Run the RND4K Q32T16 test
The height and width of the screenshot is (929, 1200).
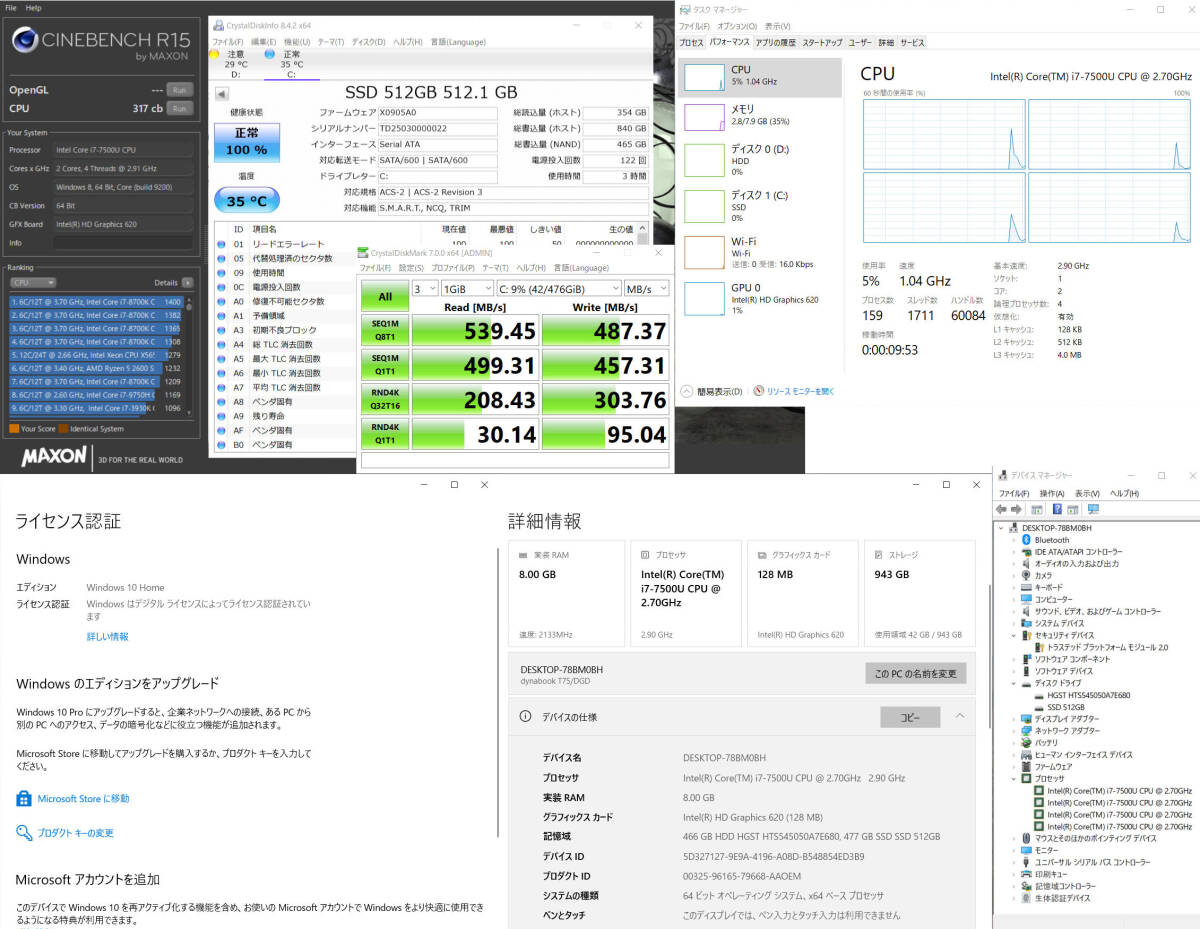point(384,400)
